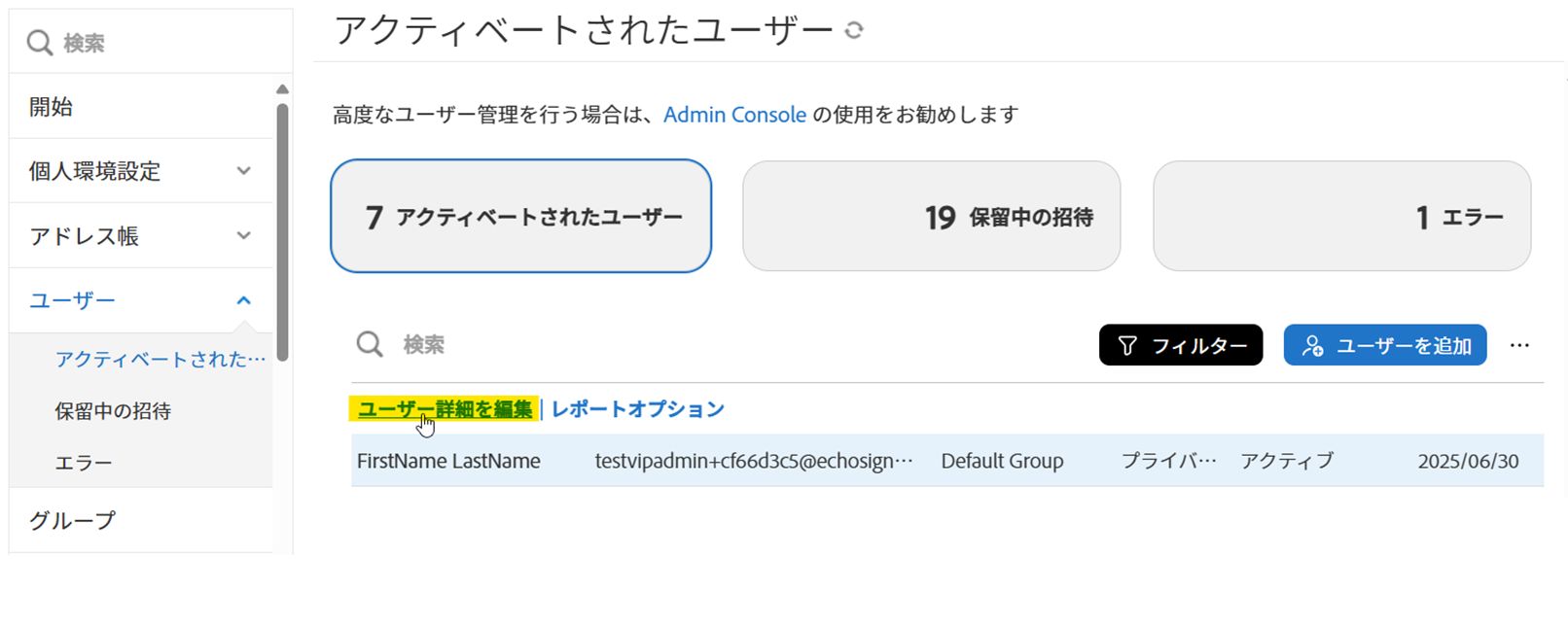
Task: Open the 開始 menu item
Action: point(141,107)
